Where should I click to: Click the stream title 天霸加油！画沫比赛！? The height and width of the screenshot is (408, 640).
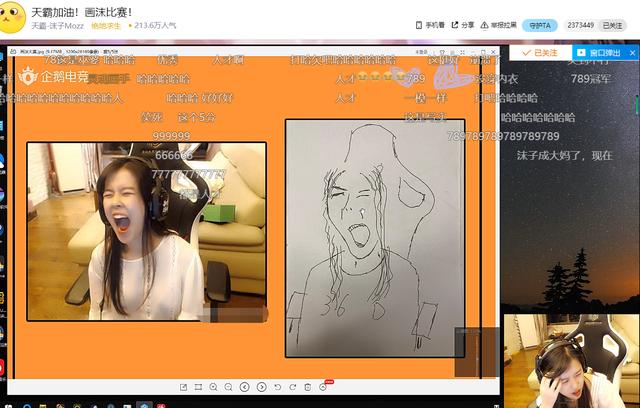pos(82,12)
